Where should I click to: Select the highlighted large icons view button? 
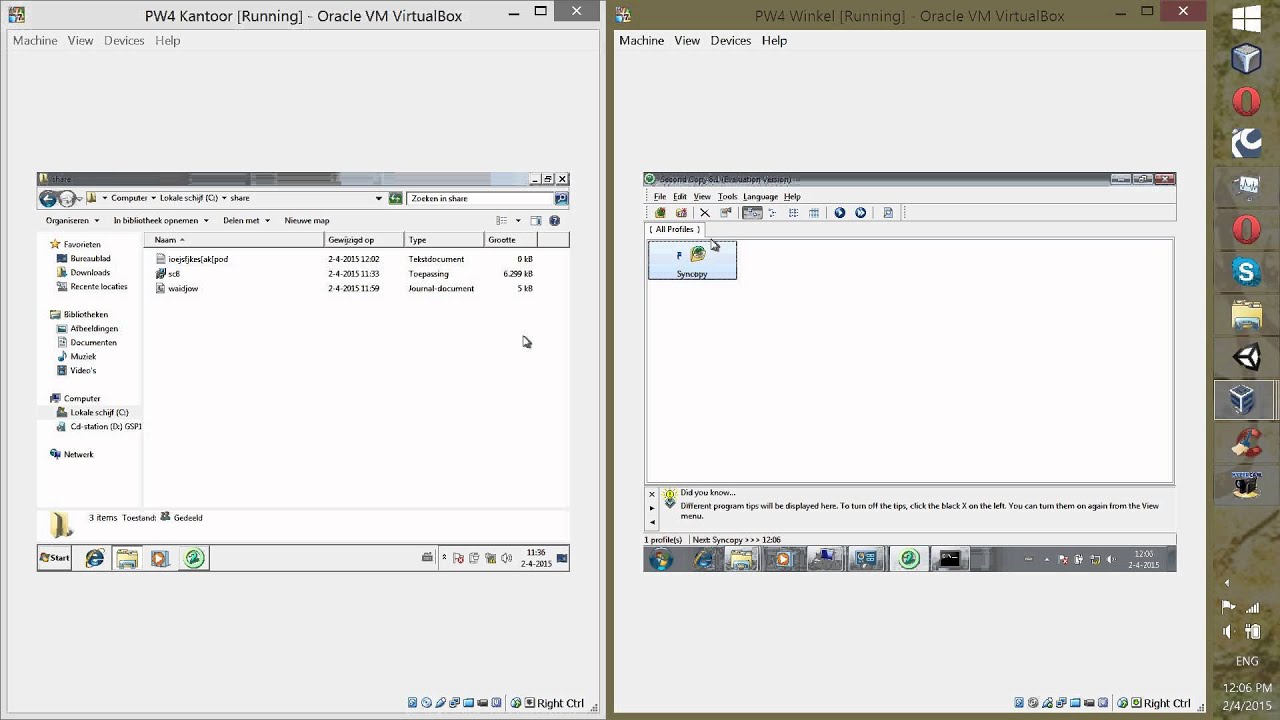pyautogui.click(x=752, y=213)
